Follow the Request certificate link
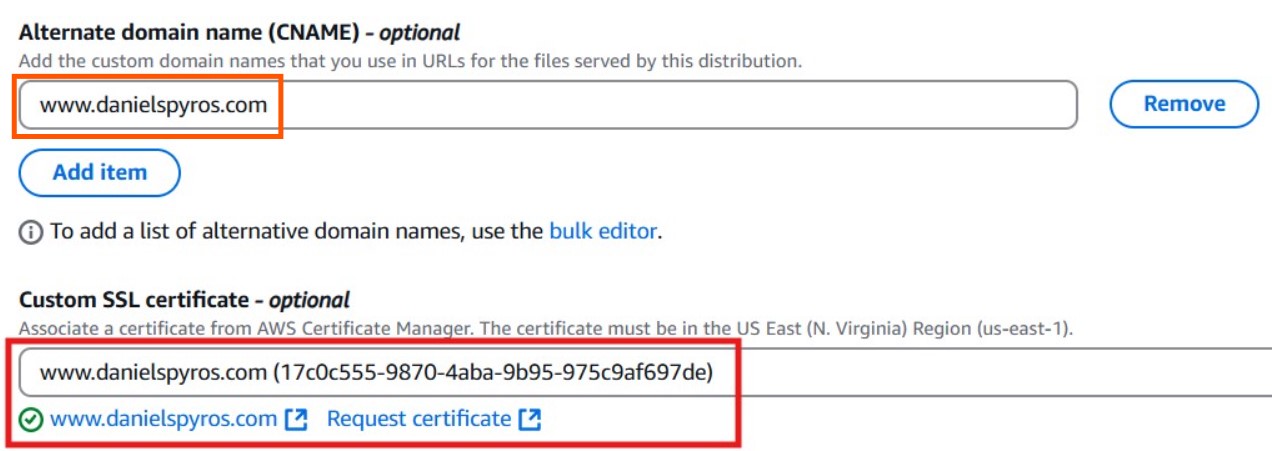Image resolution: width=1272 pixels, height=451 pixels. [x=419, y=420]
